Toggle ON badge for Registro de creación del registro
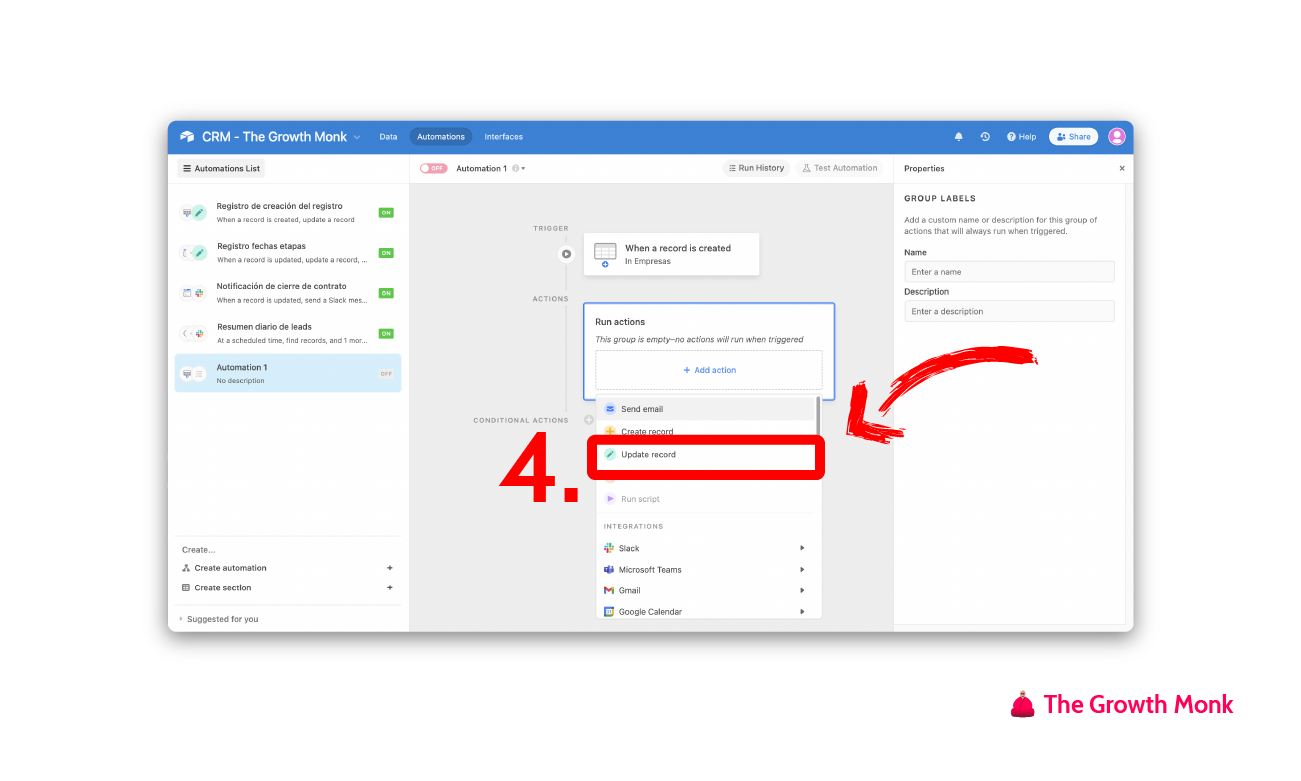1301x781 pixels. point(386,213)
